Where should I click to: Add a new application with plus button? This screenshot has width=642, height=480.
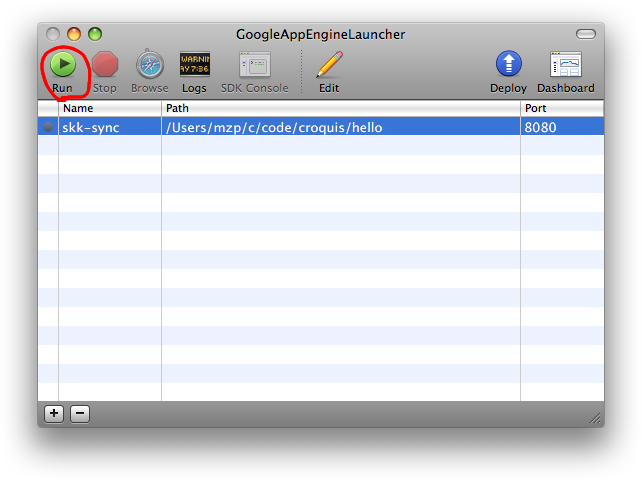click(x=54, y=414)
